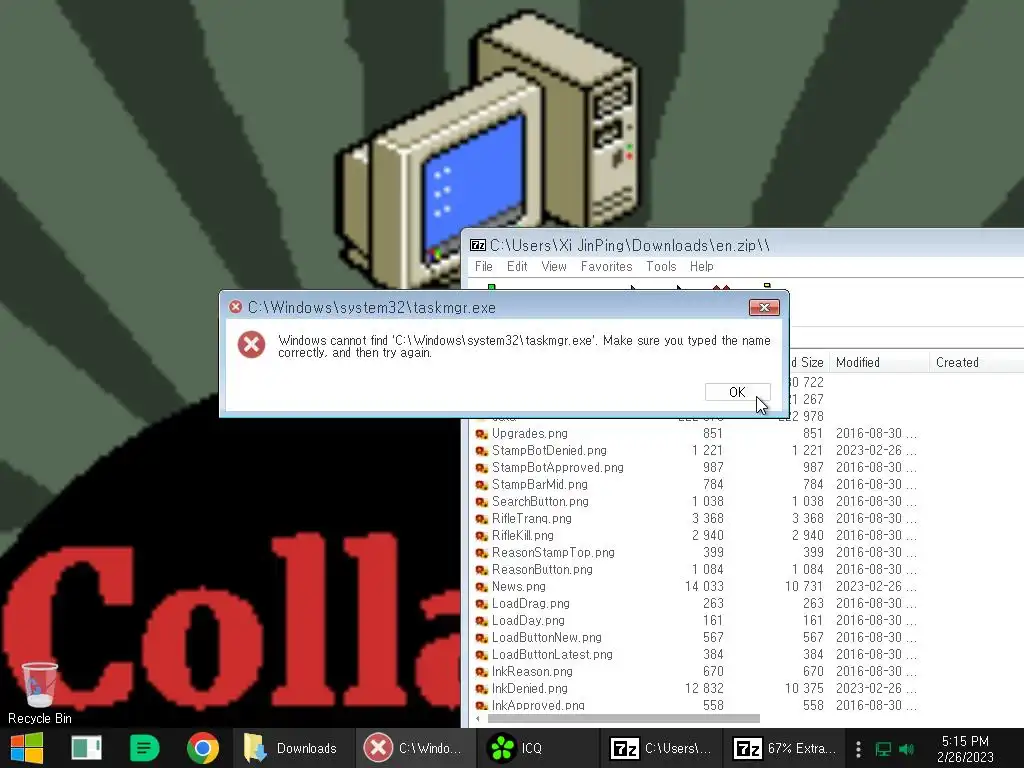Viewport: 1024px width, 768px height.
Task: Click the red error icon in dialog
Action: click(x=251, y=344)
